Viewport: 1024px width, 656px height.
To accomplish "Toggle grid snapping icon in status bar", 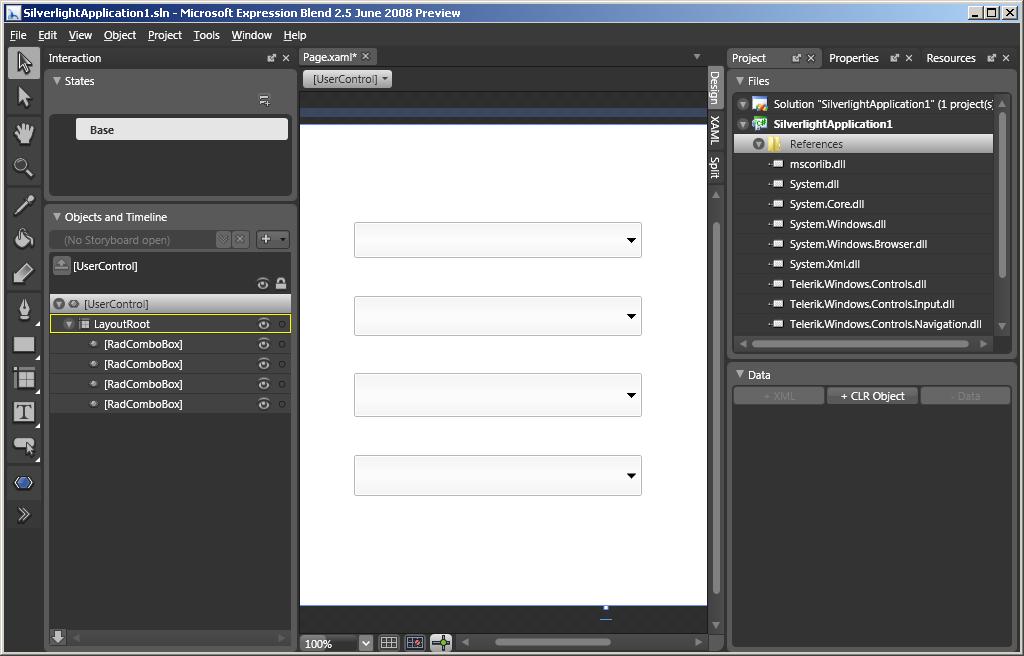I will click(x=415, y=643).
